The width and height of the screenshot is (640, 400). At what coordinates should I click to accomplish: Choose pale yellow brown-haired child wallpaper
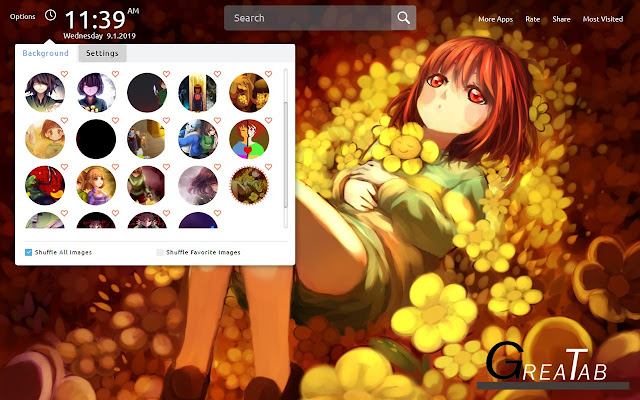click(45, 139)
